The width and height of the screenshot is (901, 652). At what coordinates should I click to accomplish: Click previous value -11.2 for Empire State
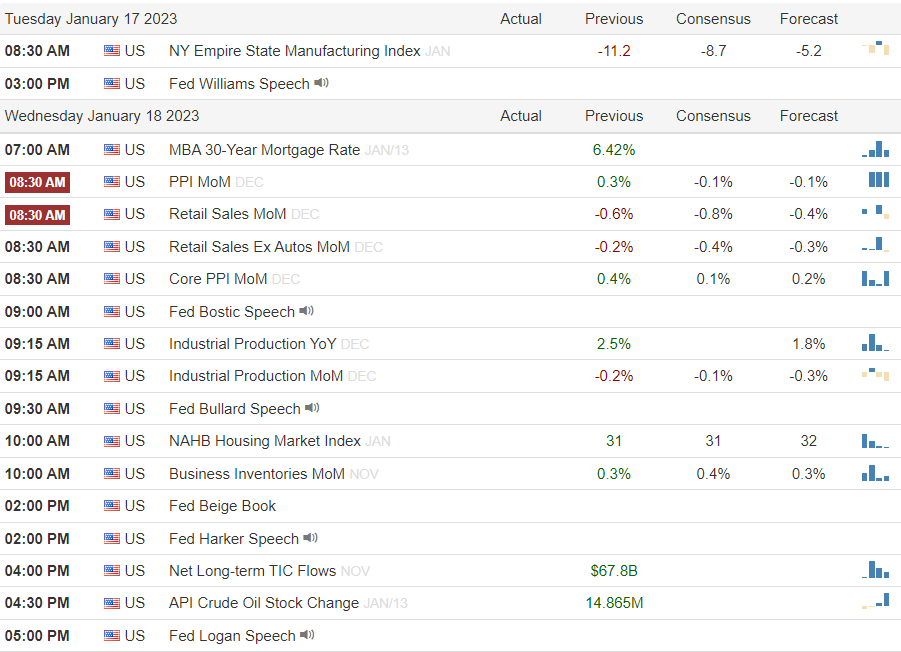[614, 51]
